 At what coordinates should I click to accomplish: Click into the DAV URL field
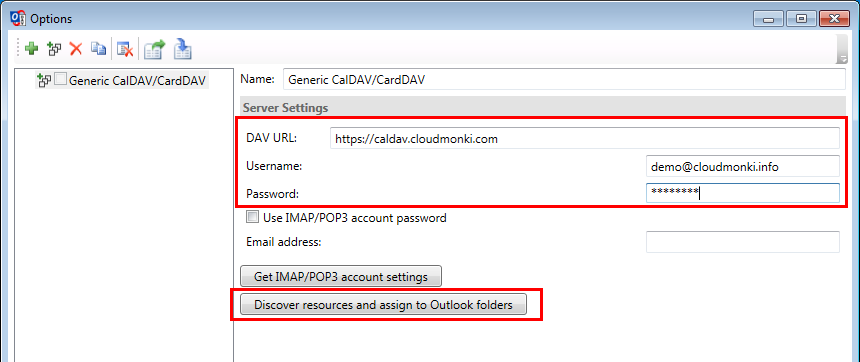point(585,139)
